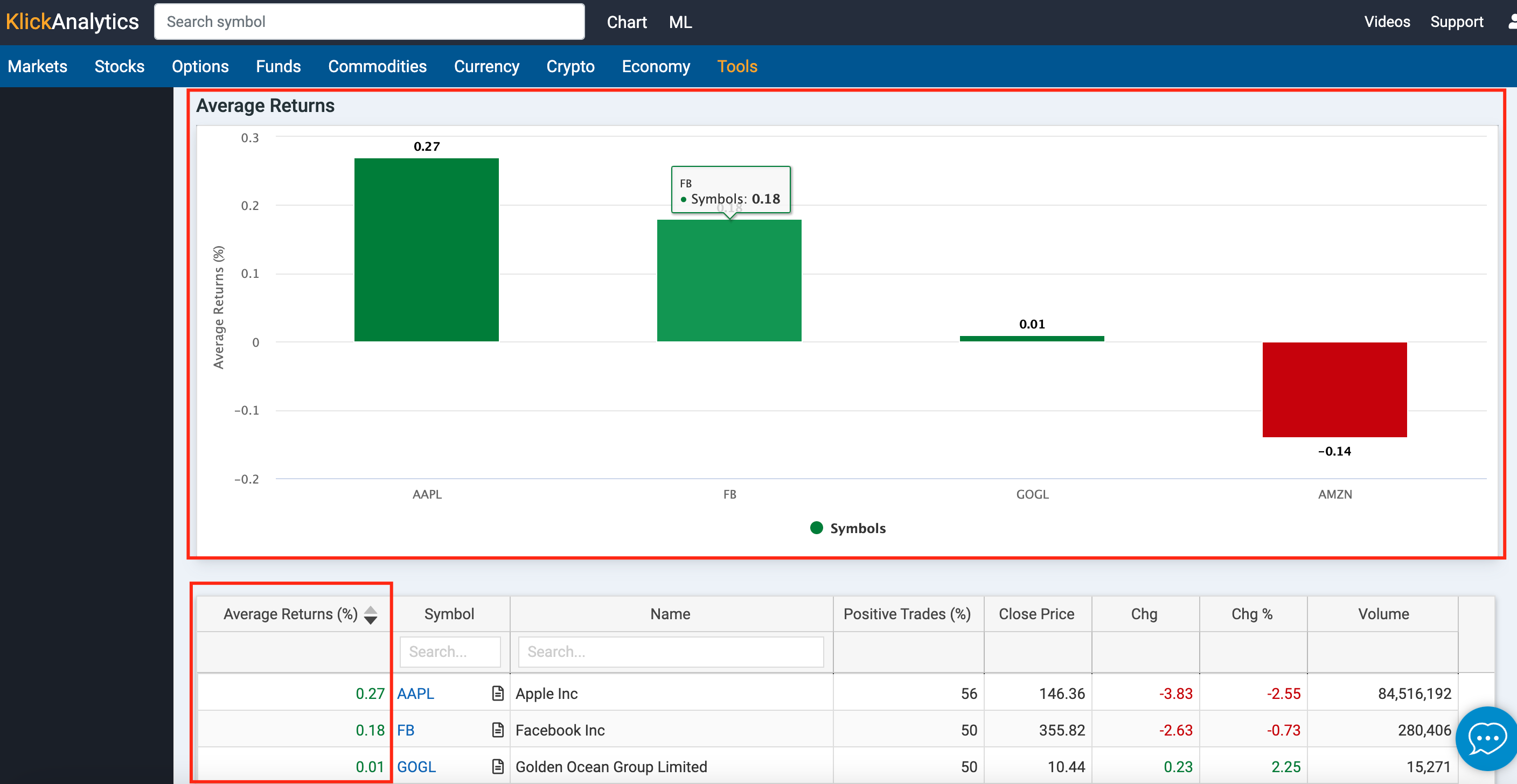Click the user account icon
The height and width of the screenshot is (784, 1517).
click(1512, 22)
